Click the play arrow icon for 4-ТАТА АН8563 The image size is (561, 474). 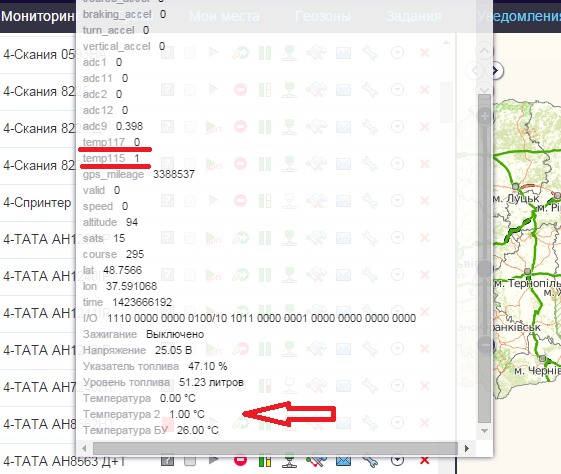point(214,460)
